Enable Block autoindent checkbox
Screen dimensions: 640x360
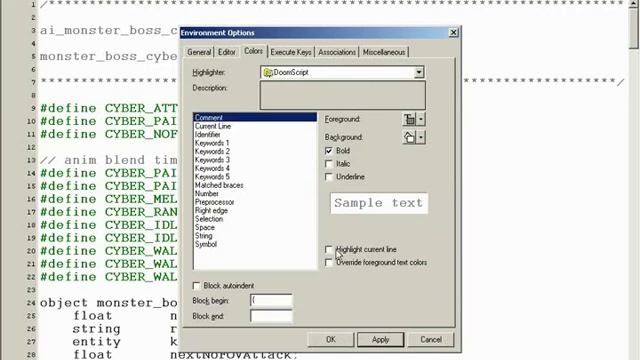(196, 286)
